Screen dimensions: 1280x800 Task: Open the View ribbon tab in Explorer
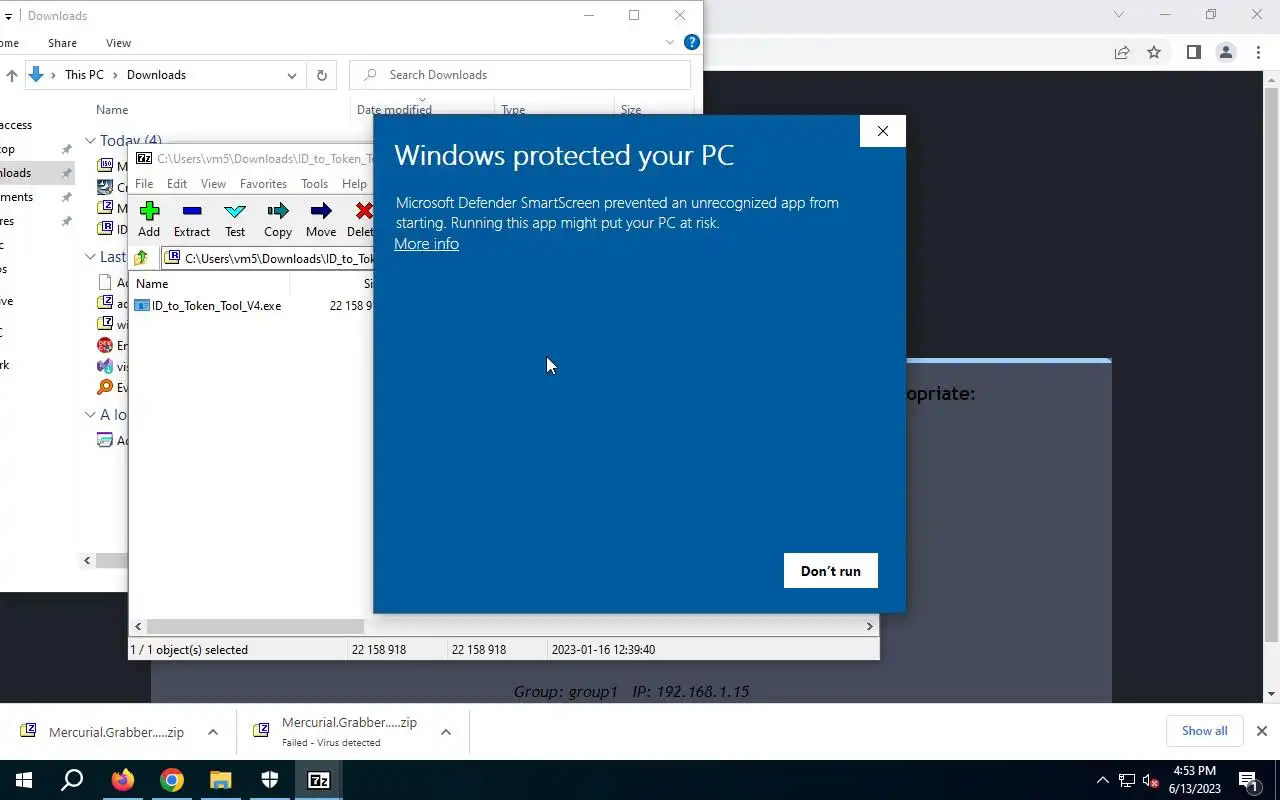pos(118,43)
